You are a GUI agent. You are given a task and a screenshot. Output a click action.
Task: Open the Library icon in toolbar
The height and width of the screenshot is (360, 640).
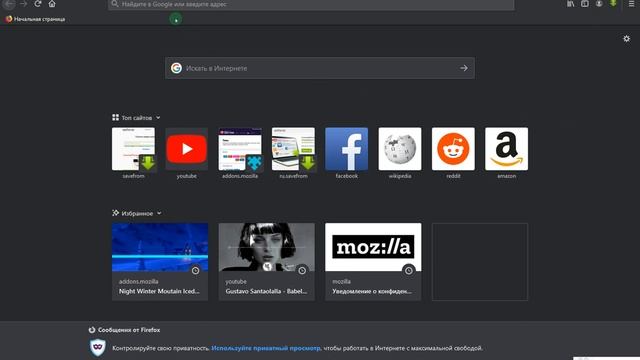point(571,4)
